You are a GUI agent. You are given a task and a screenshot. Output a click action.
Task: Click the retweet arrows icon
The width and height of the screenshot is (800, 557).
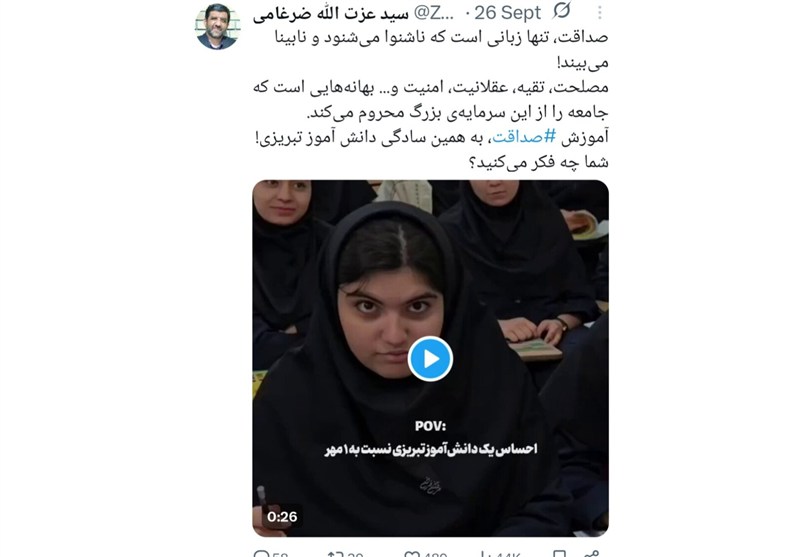pos(335,554)
